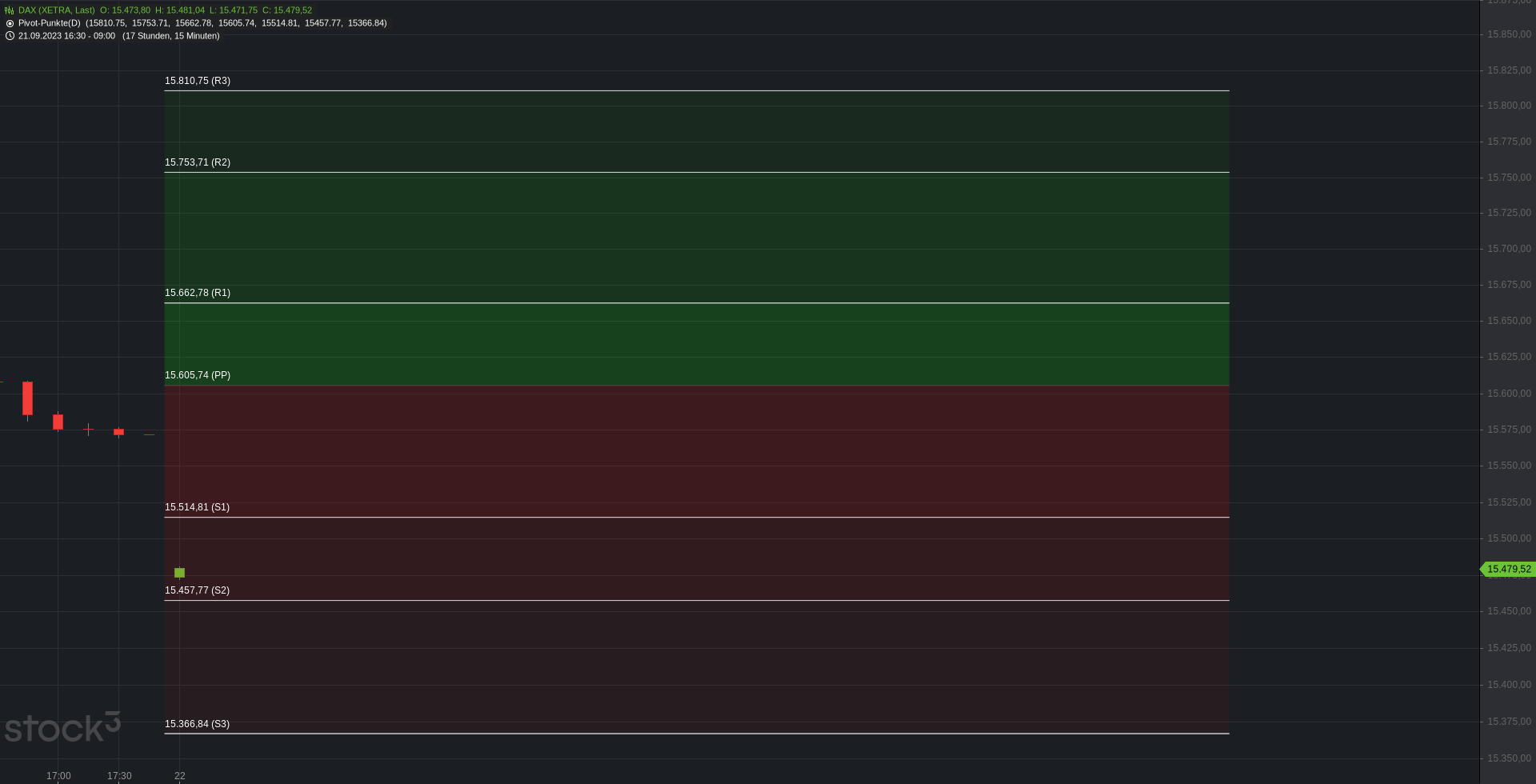
Task: Open the Pivot-Punkte(D) indicator label
Action: click(x=49, y=23)
